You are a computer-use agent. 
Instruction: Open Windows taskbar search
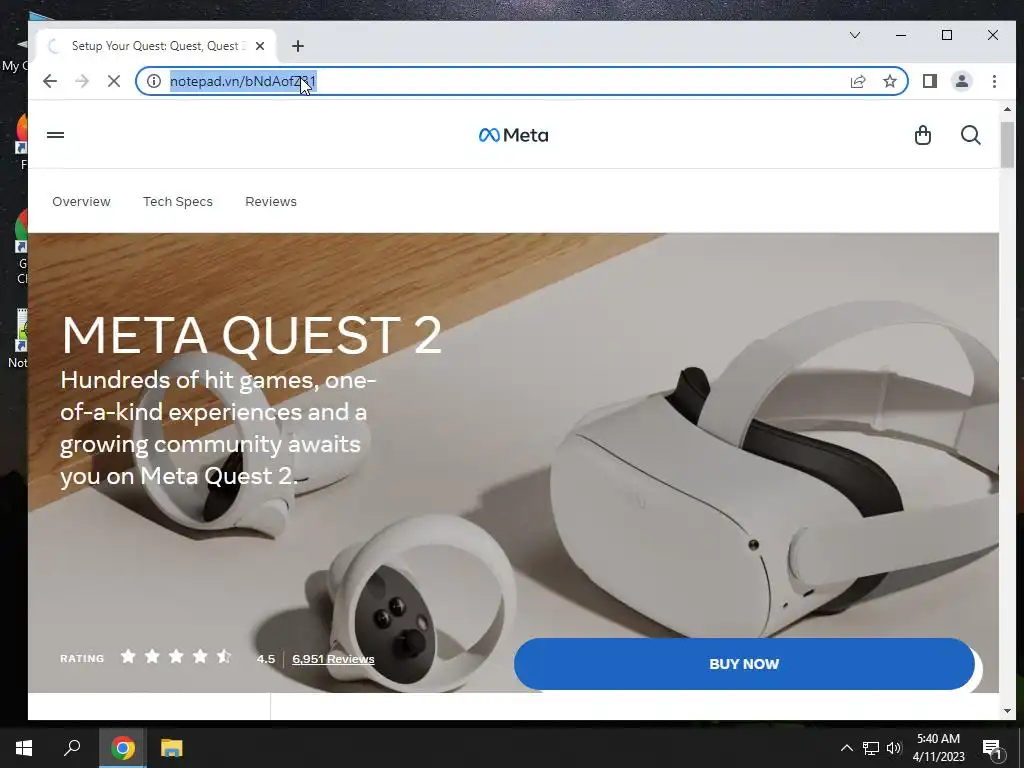72,748
